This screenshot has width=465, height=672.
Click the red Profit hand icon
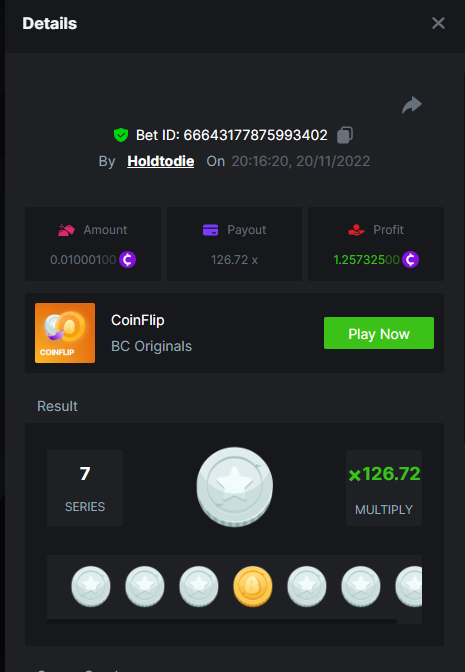coord(356,230)
